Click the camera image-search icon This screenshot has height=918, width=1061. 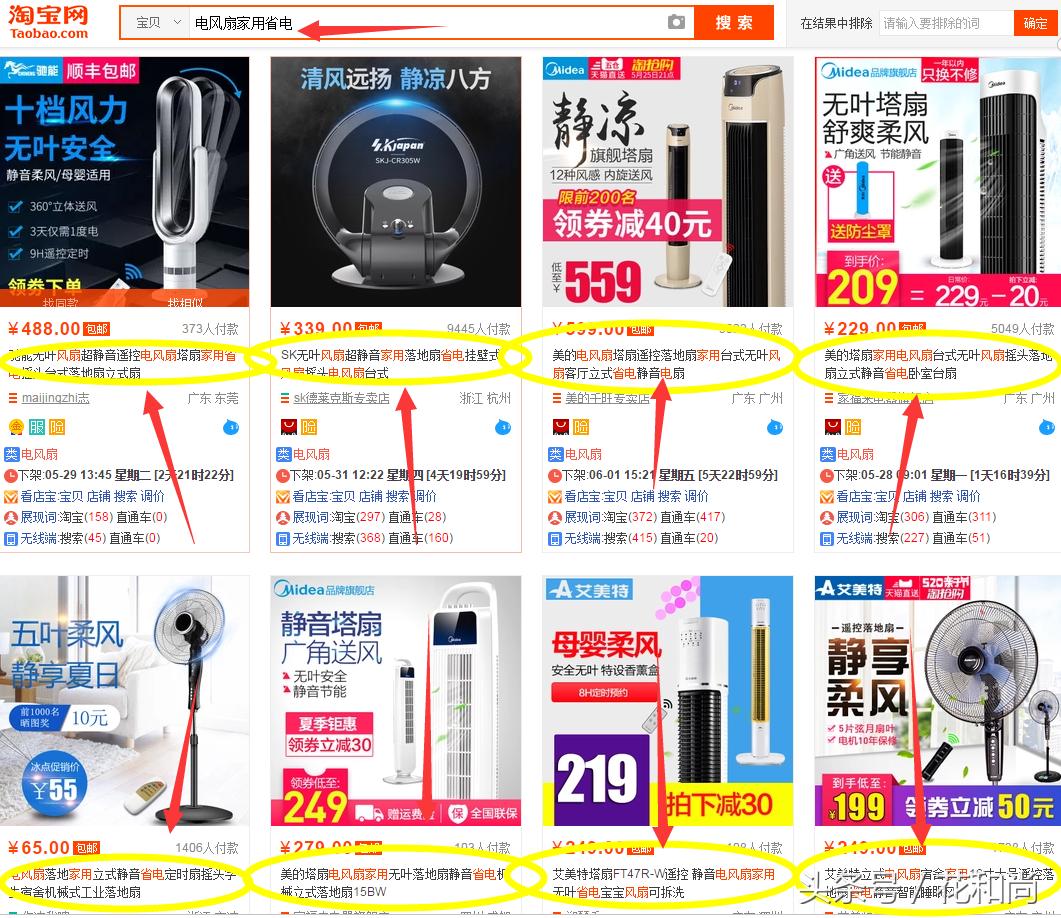tap(676, 22)
